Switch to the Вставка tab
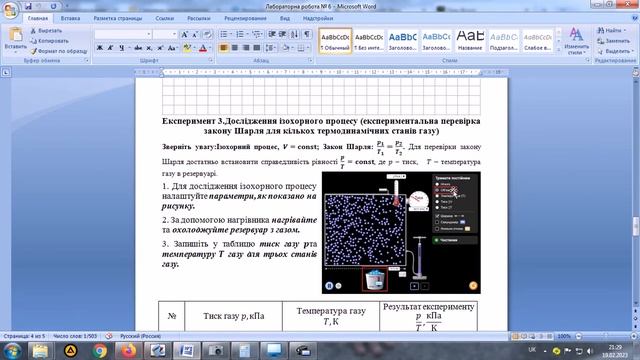This screenshot has width=640, height=360. [x=70, y=18]
